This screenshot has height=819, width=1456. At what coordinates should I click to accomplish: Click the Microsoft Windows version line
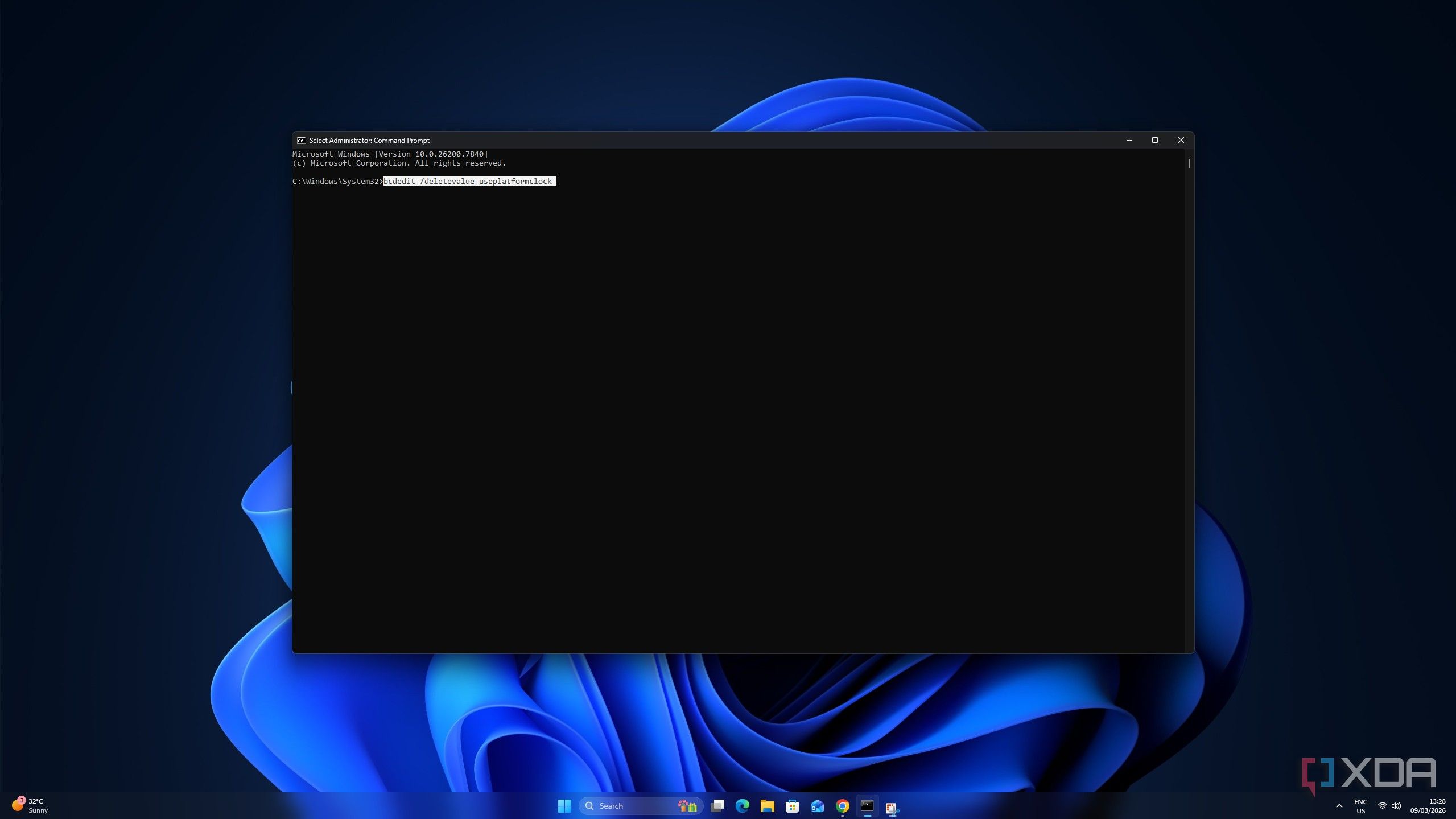(390, 154)
